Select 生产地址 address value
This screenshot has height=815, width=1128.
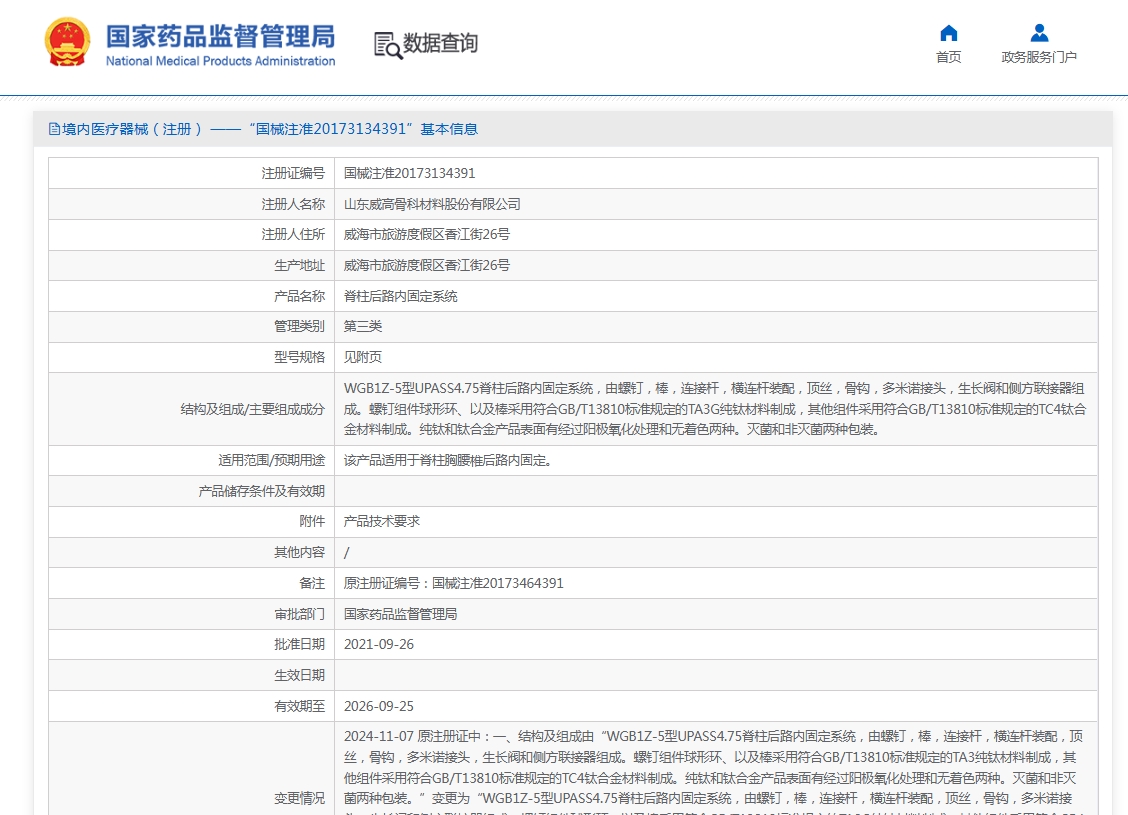tap(427, 265)
